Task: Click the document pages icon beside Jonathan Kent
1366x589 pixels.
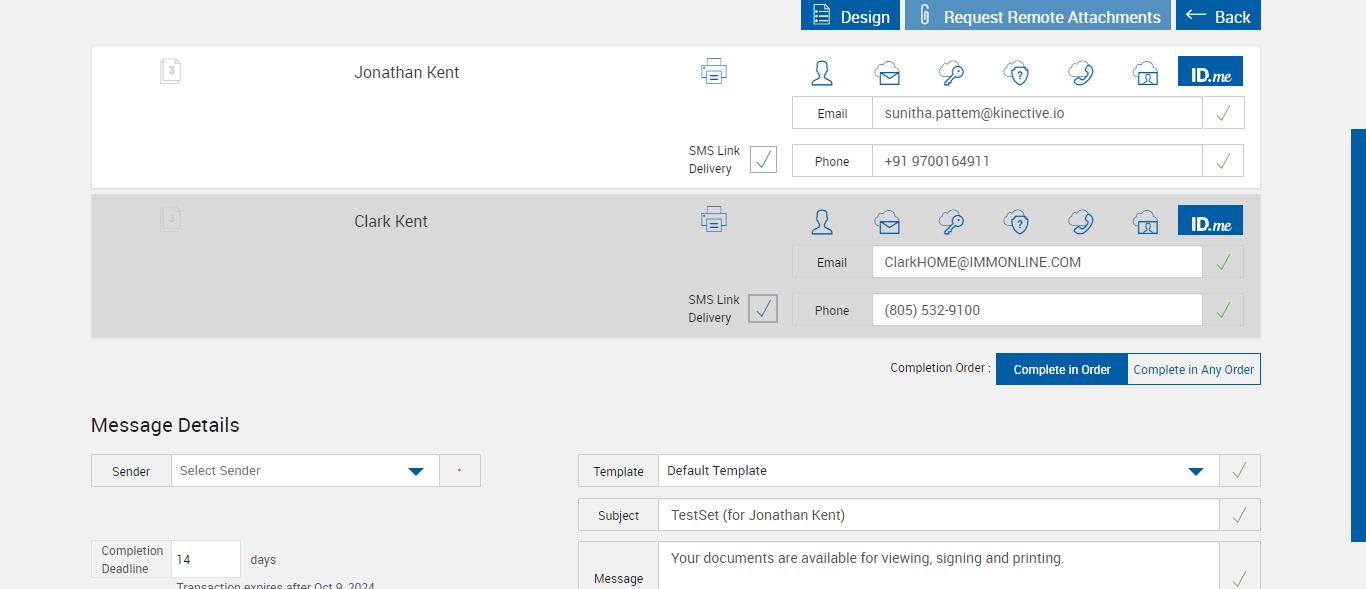Action: (171, 71)
